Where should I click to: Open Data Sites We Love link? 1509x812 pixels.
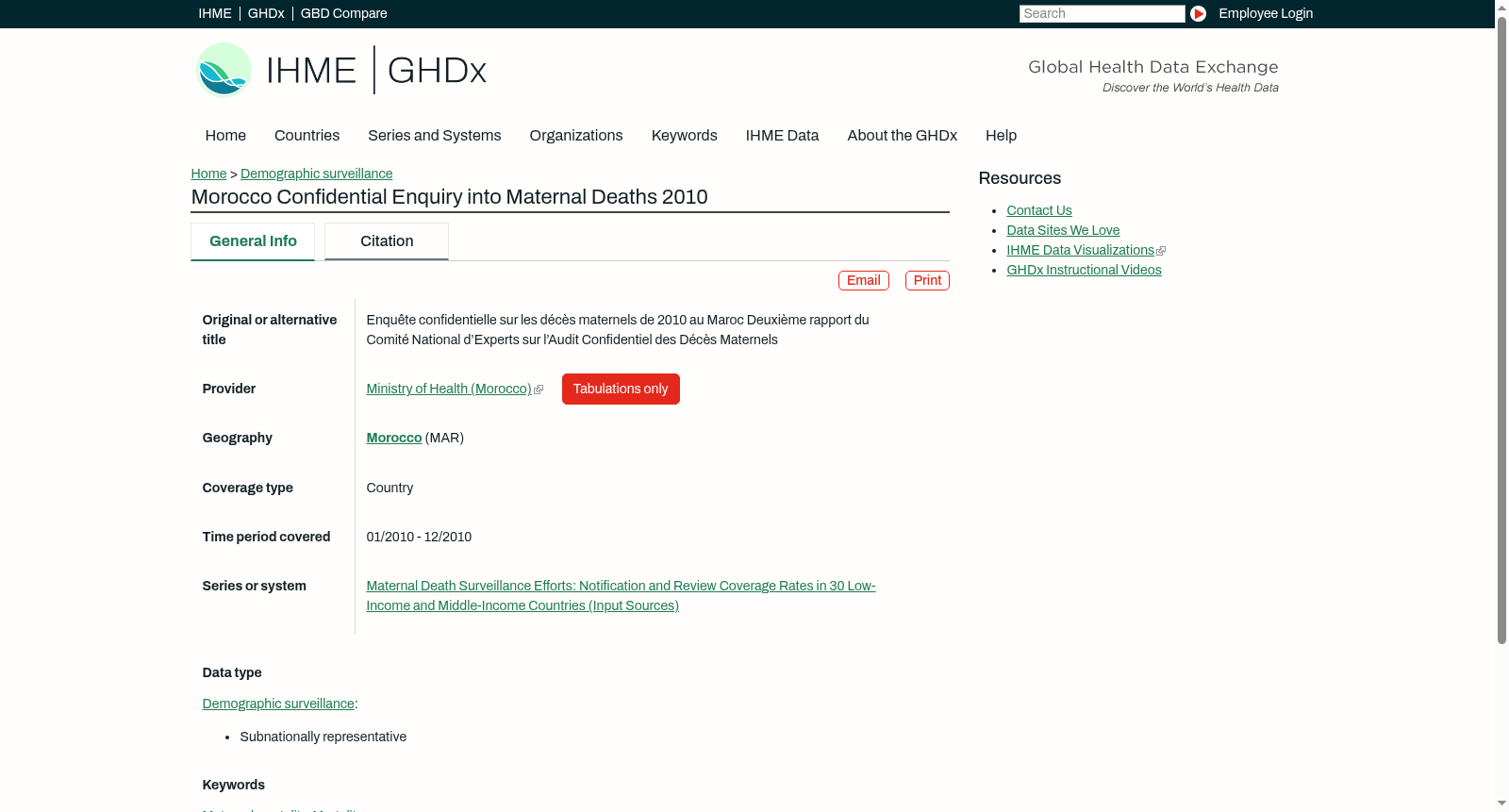pyautogui.click(x=1063, y=230)
